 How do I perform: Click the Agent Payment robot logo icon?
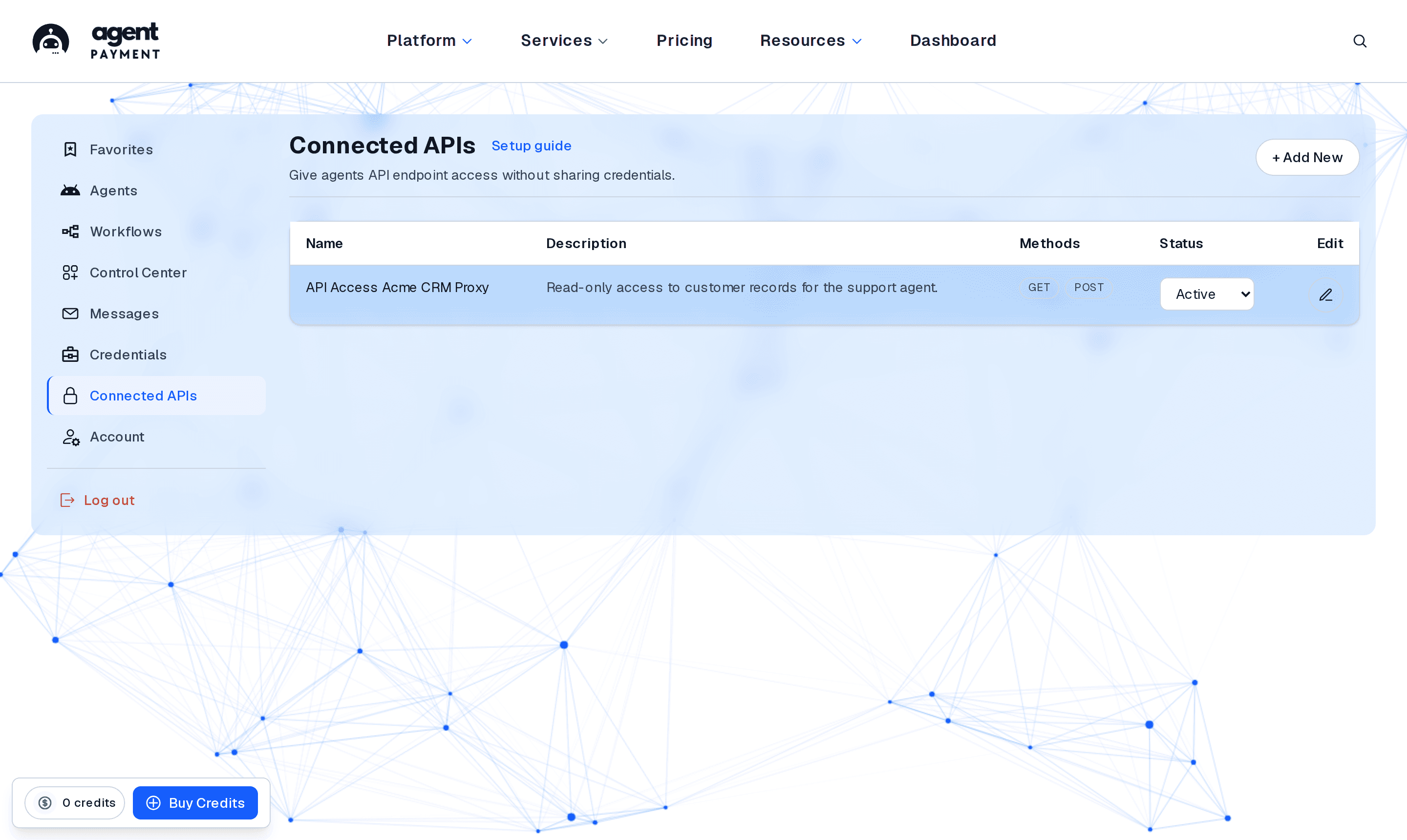pyautogui.click(x=51, y=40)
